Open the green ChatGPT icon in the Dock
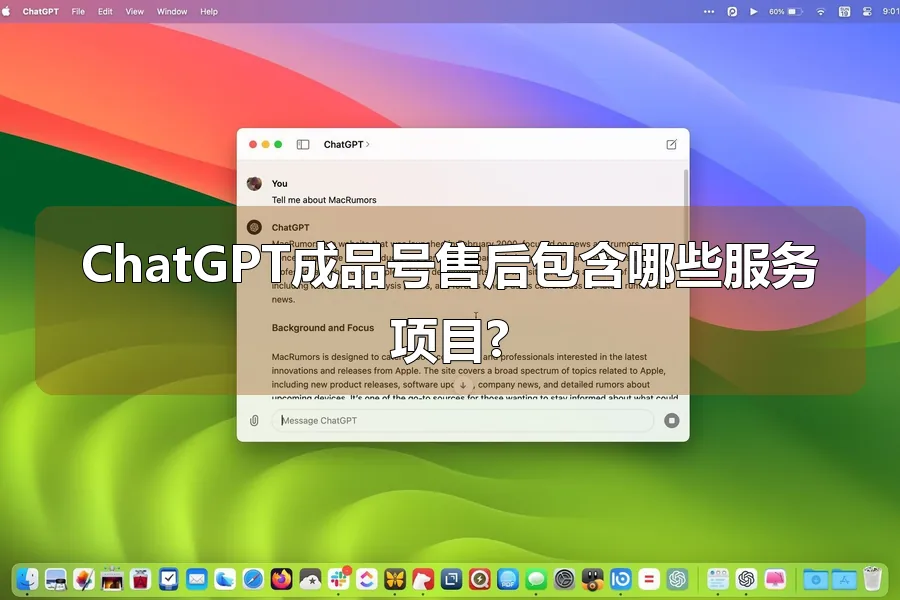 pyautogui.click(x=677, y=579)
